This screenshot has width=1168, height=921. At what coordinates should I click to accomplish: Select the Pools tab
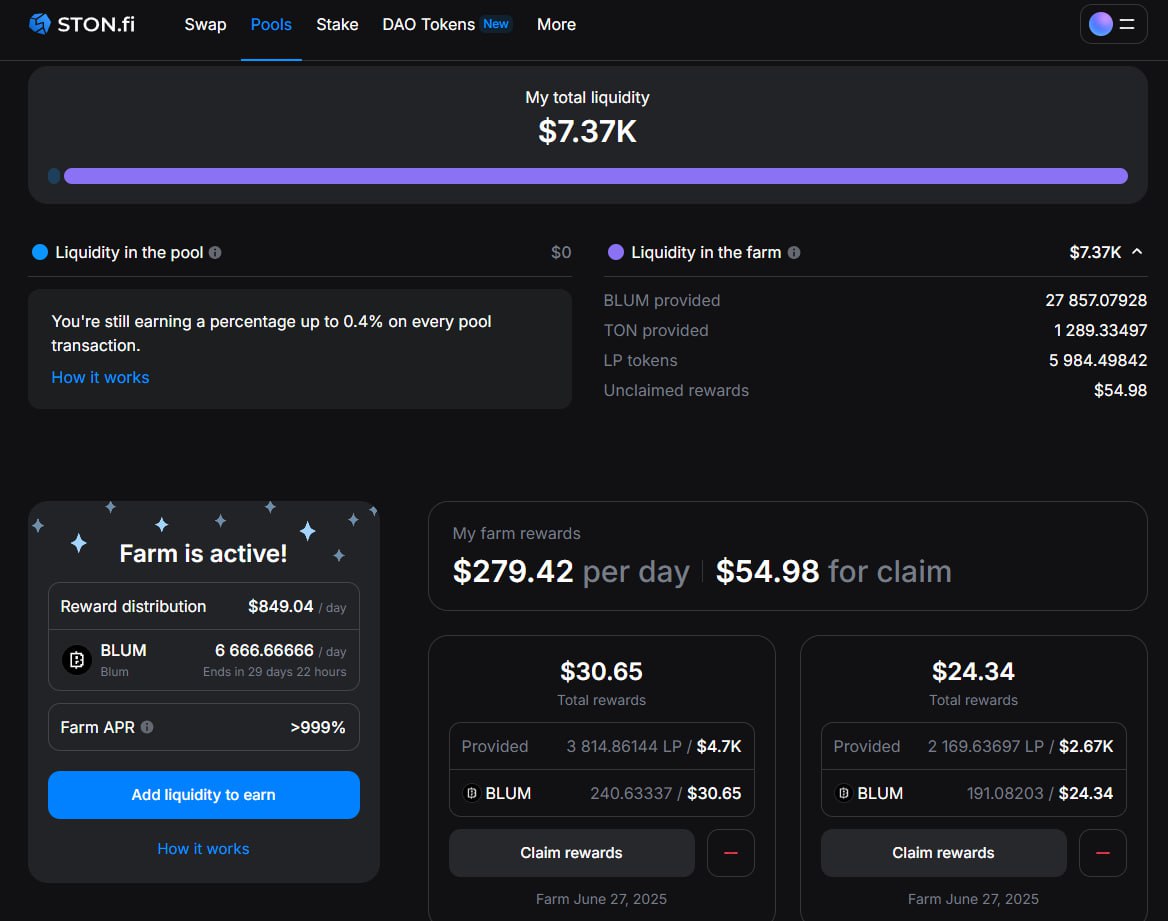point(271,25)
